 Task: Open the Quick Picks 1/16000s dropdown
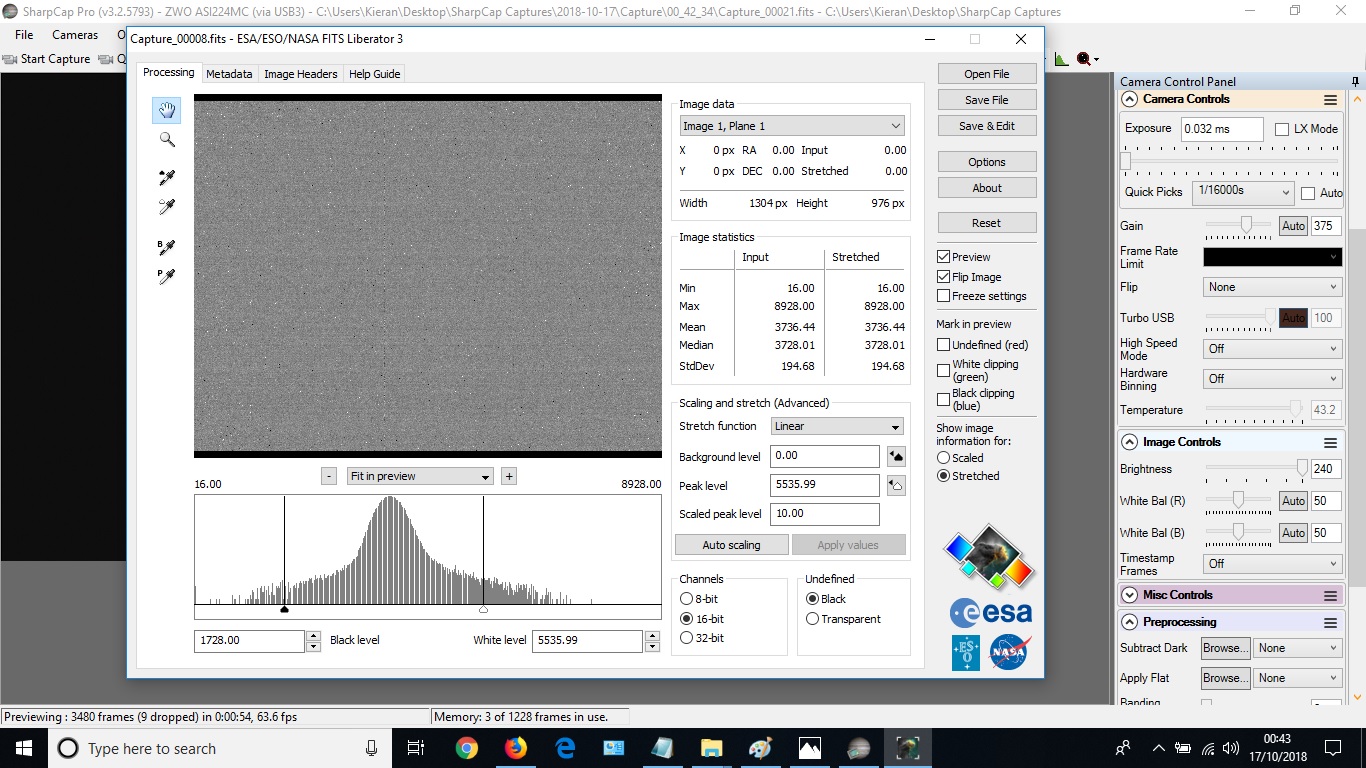pos(1243,192)
